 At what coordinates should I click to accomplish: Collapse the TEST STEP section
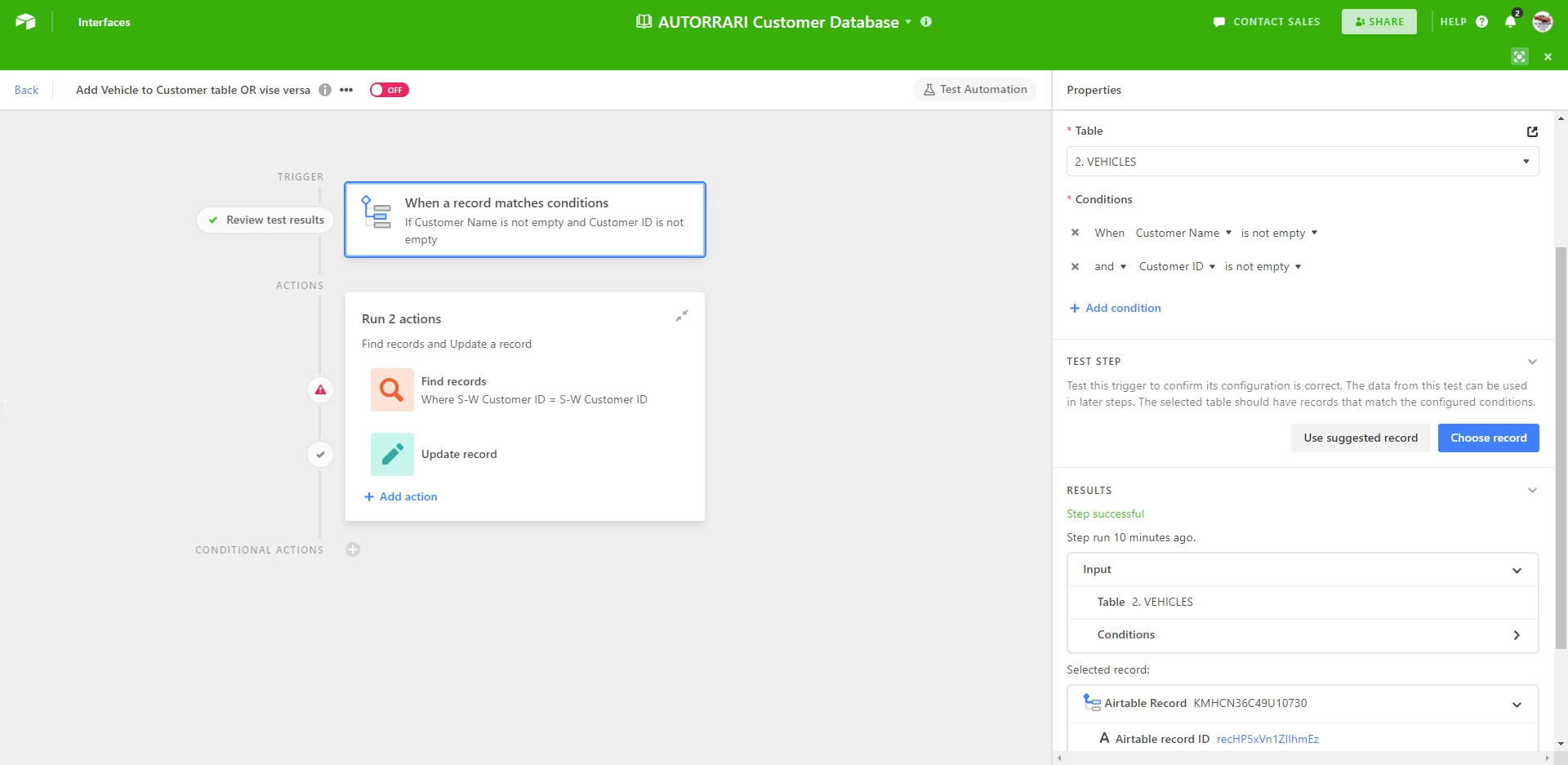tap(1532, 362)
